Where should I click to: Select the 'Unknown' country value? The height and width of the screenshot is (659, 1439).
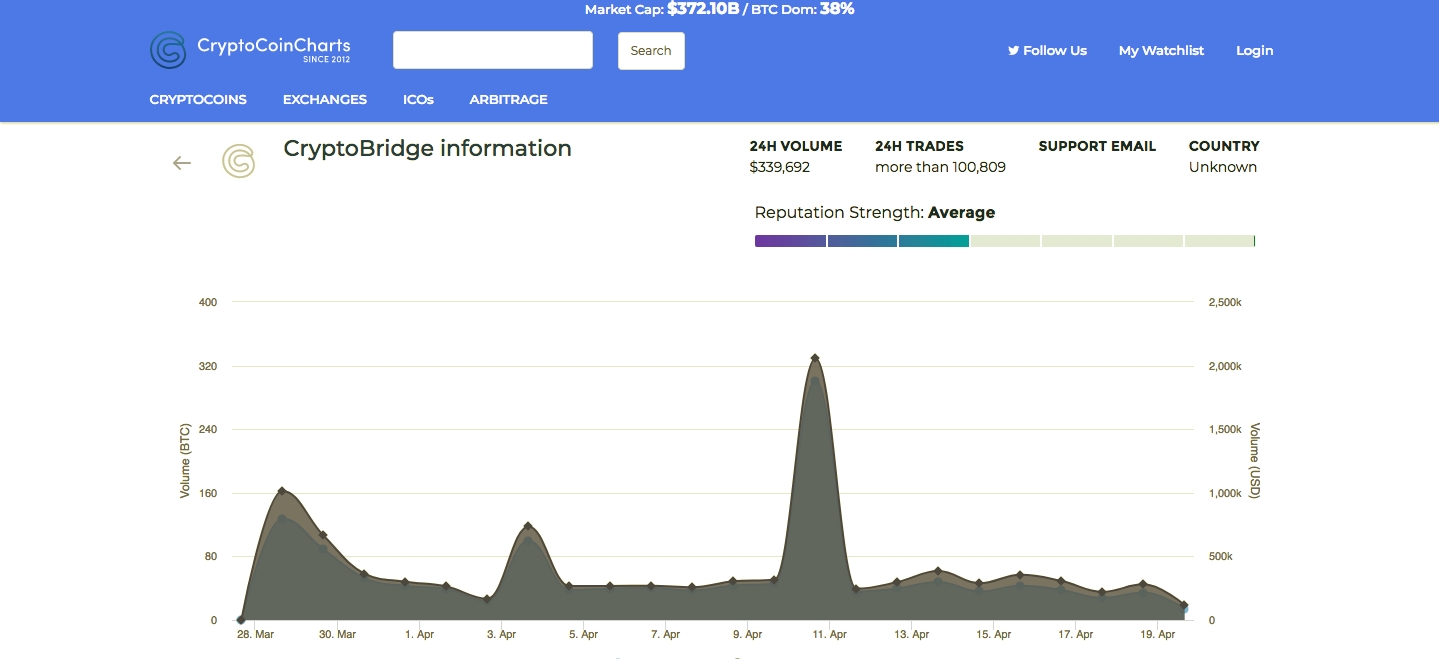pos(1223,168)
